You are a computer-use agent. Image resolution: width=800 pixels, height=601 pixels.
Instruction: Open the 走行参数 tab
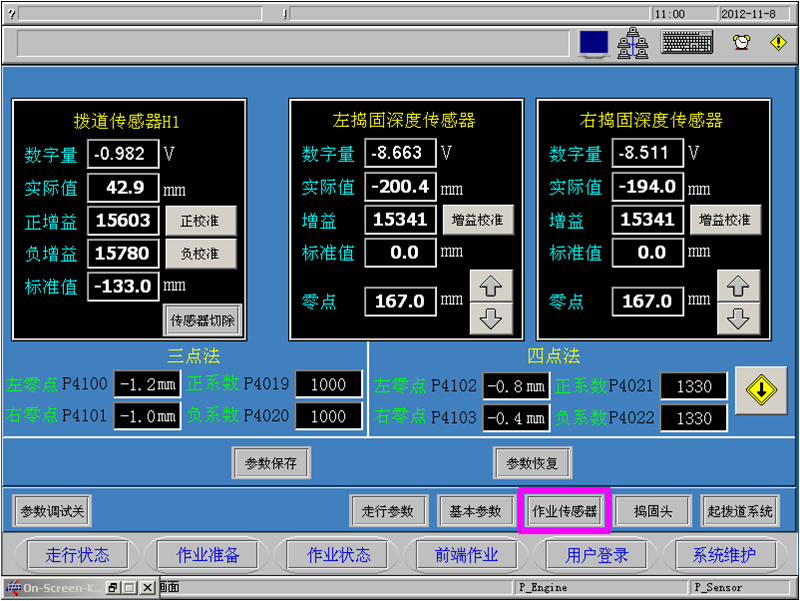[388, 511]
